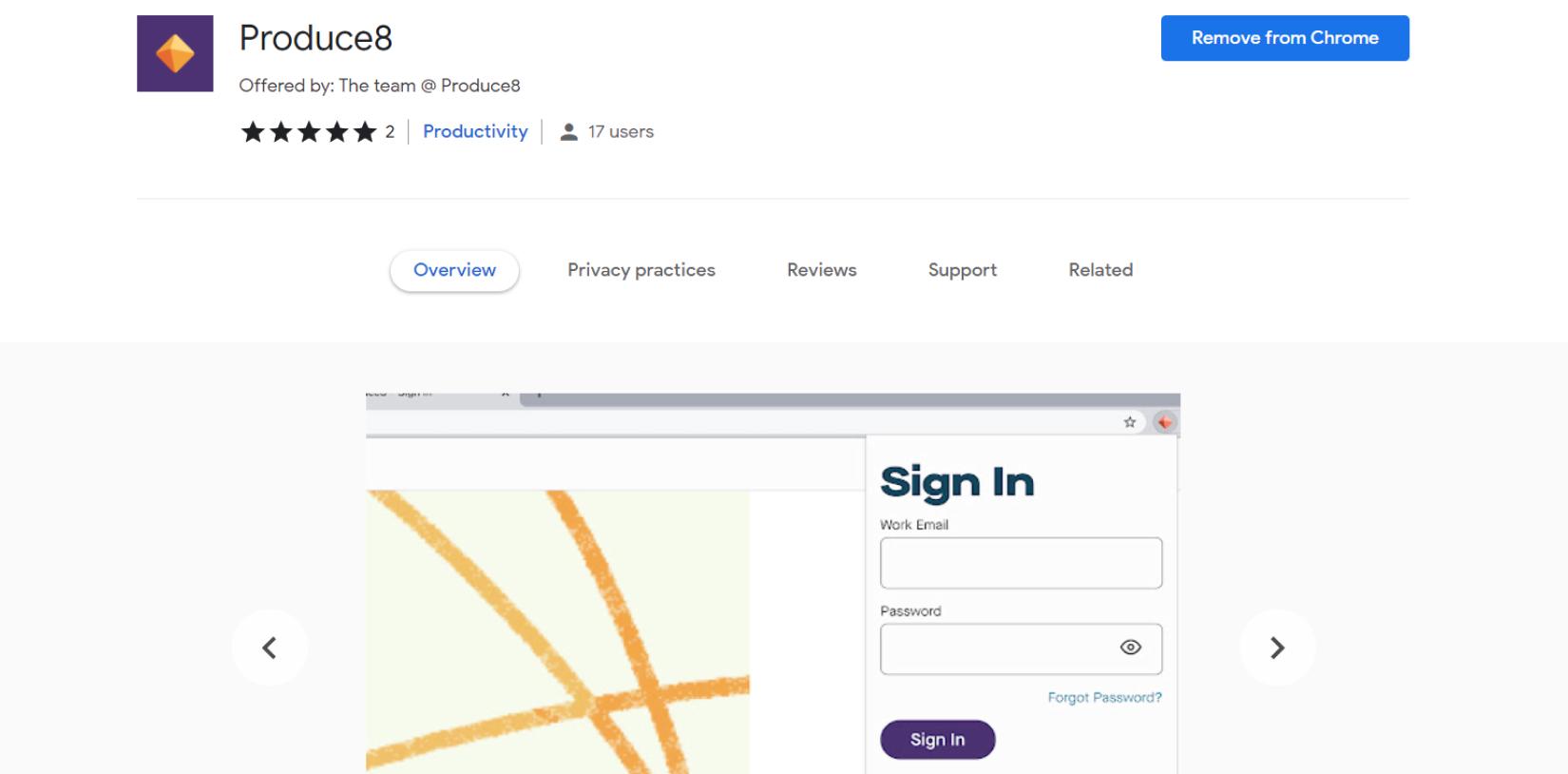Viewport: 1568px width, 774px height.
Task: Switch to the Privacy practices tab
Action: tap(641, 270)
